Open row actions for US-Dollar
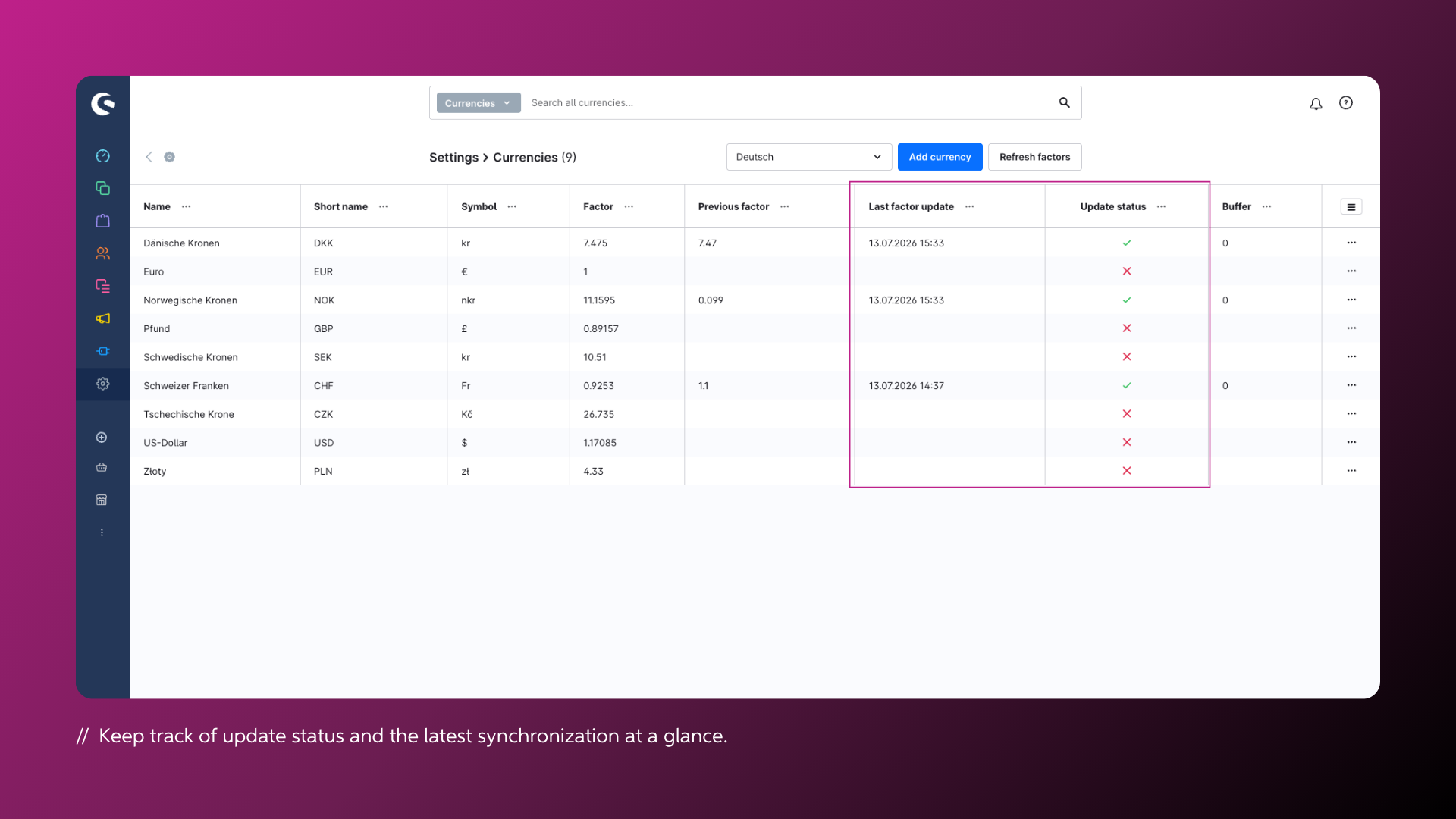 point(1351,442)
